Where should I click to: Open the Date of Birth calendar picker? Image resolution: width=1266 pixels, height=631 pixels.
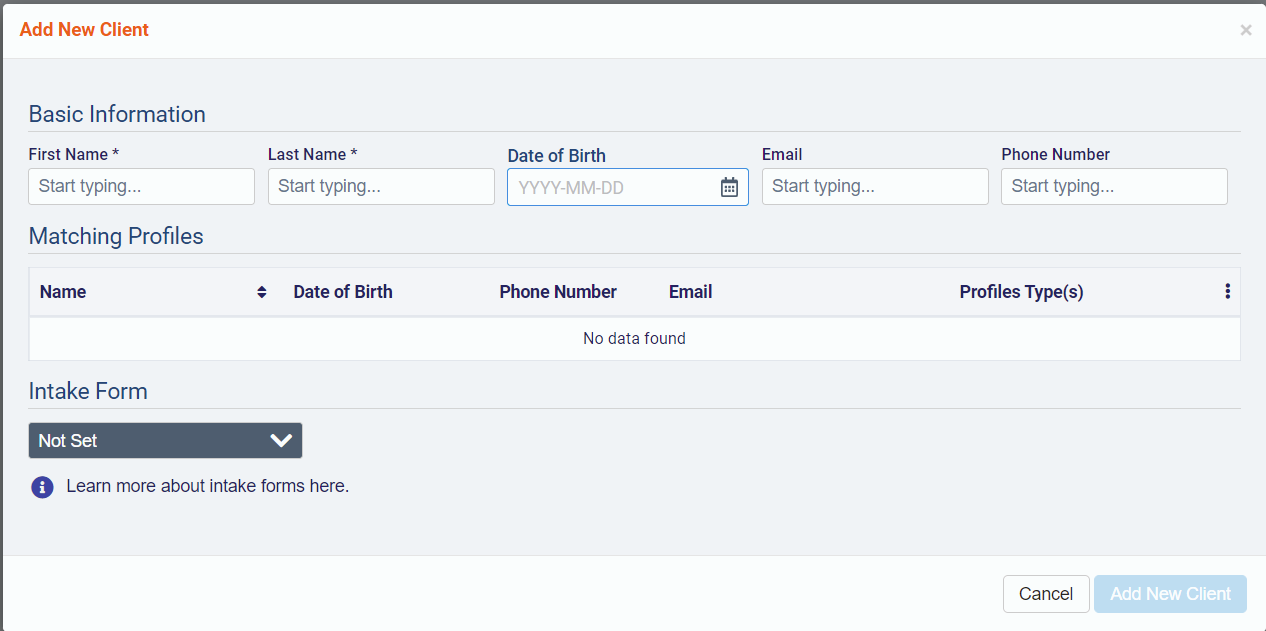[x=729, y=187]
